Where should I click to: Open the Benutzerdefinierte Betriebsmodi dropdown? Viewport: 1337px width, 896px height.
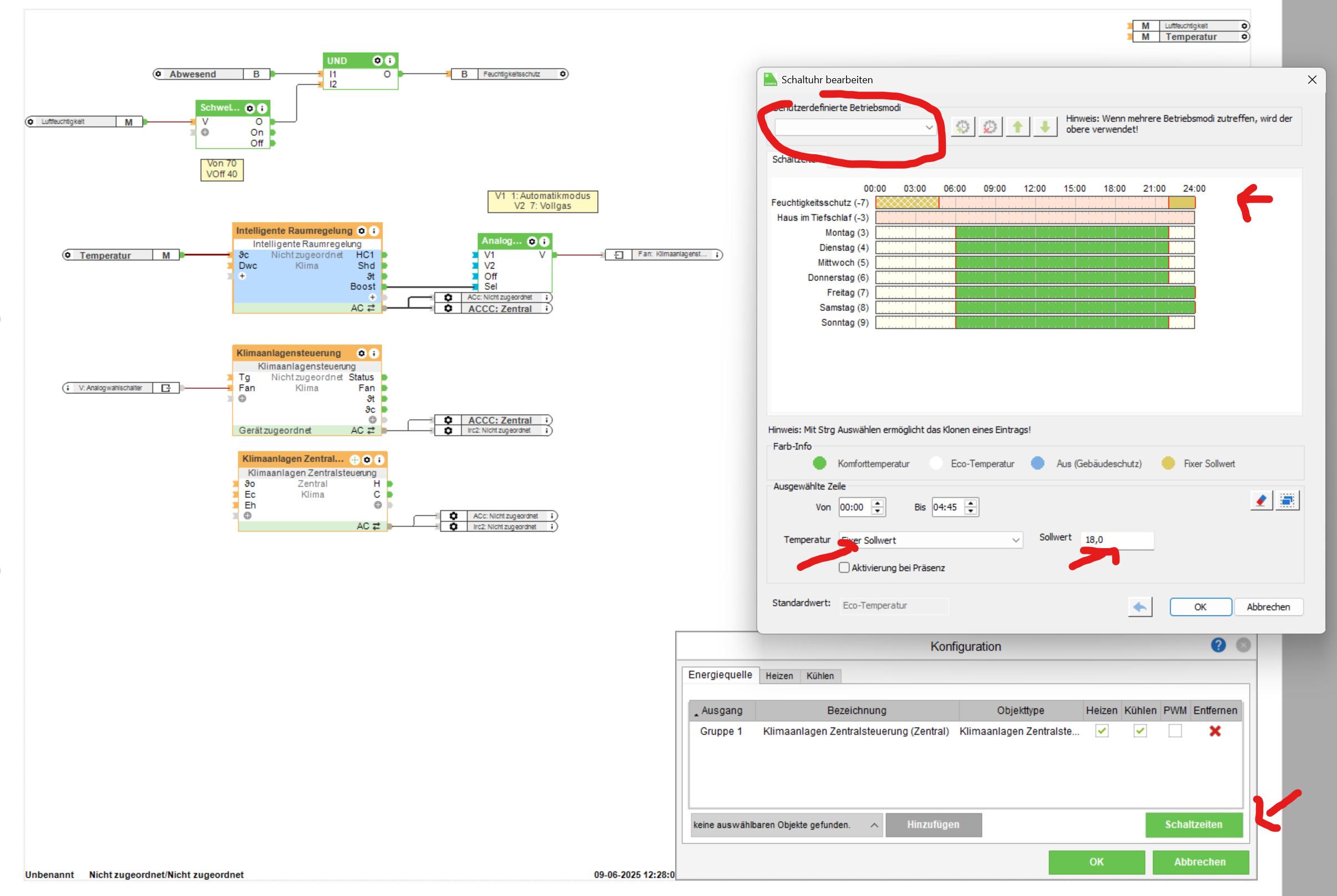point(855,128)
